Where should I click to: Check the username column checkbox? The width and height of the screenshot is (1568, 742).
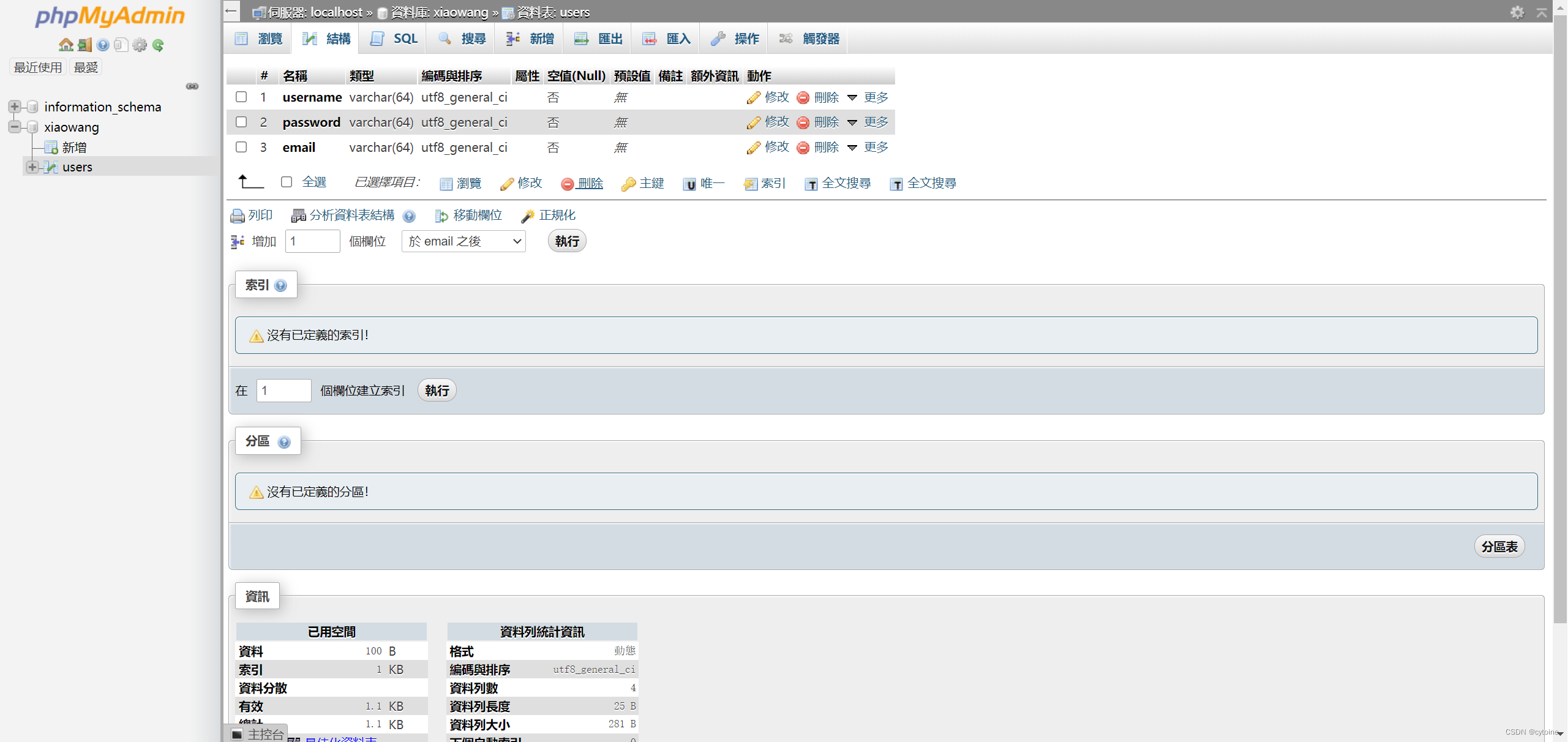coord(241,97)
